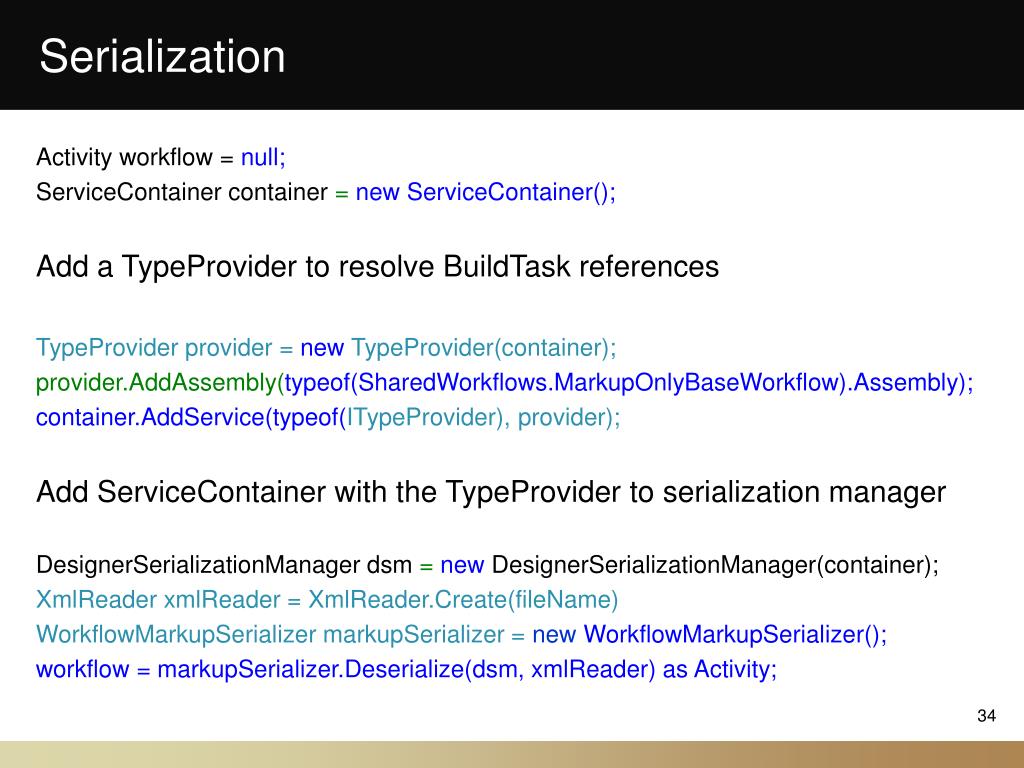Click the slide page number 34

986,716
